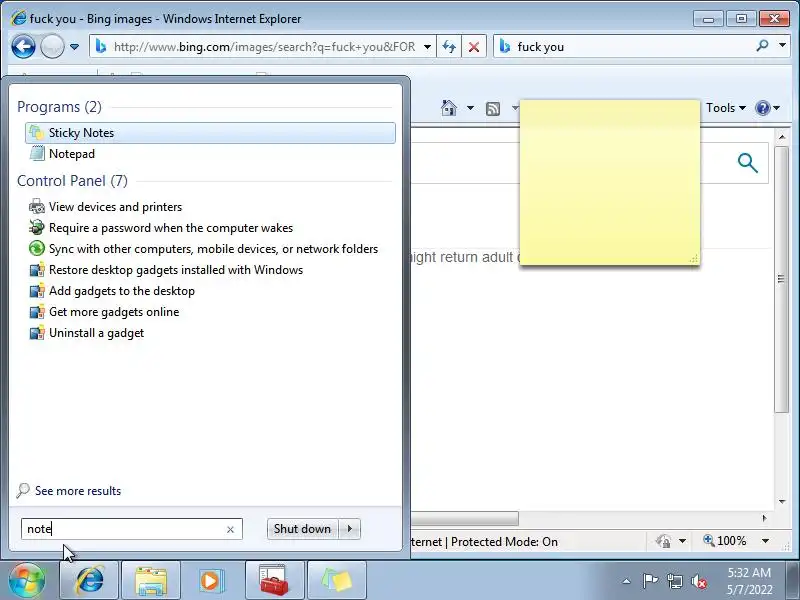800x600 pixels.
Task: Go back in Internet Explorer
Action: click(23, 47)
